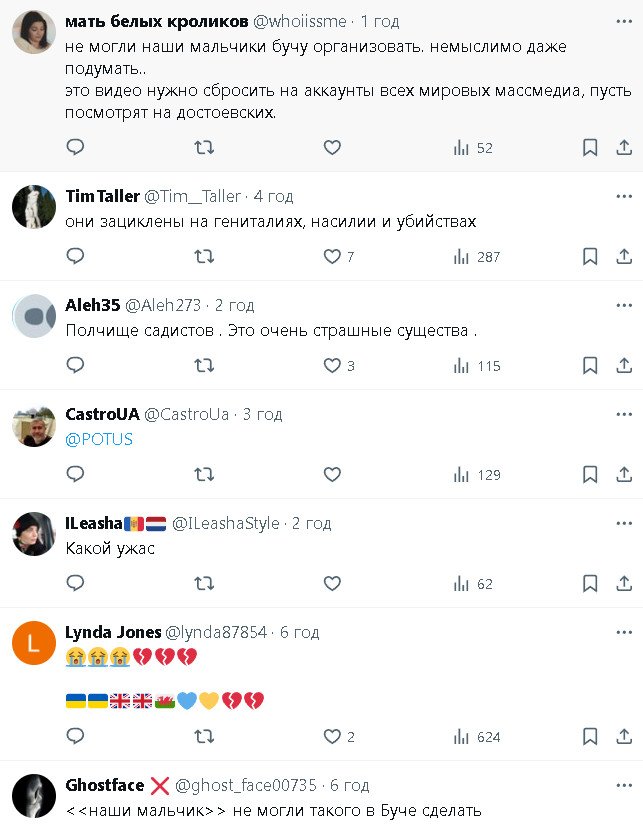643x827 pixels.
Task: Open Lynda Jones orange avatar
Action: pyautogui.click(x=33, y=643)
